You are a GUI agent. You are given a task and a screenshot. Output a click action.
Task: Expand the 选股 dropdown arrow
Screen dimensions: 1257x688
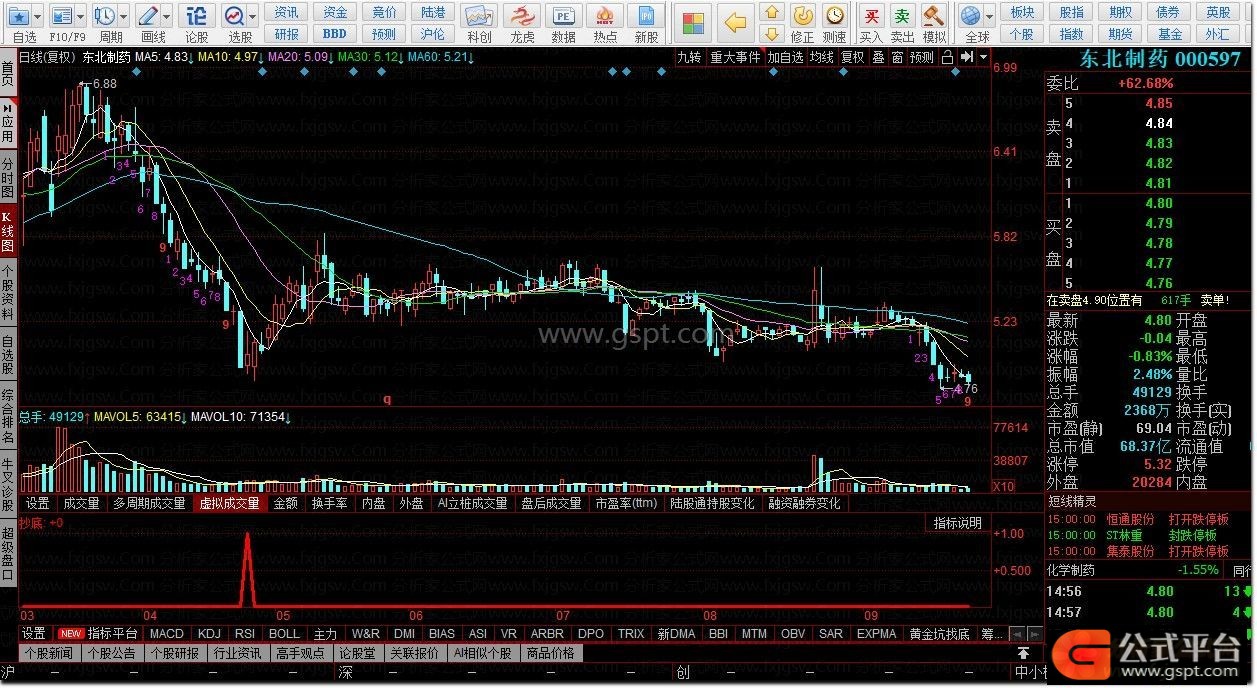(252, 17)
